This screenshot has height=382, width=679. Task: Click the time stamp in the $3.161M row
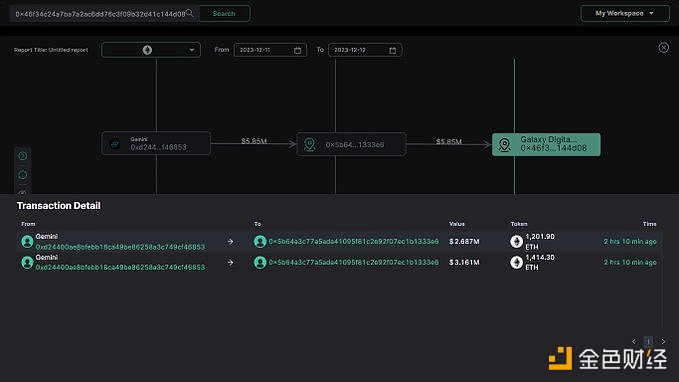coord(630,262)
